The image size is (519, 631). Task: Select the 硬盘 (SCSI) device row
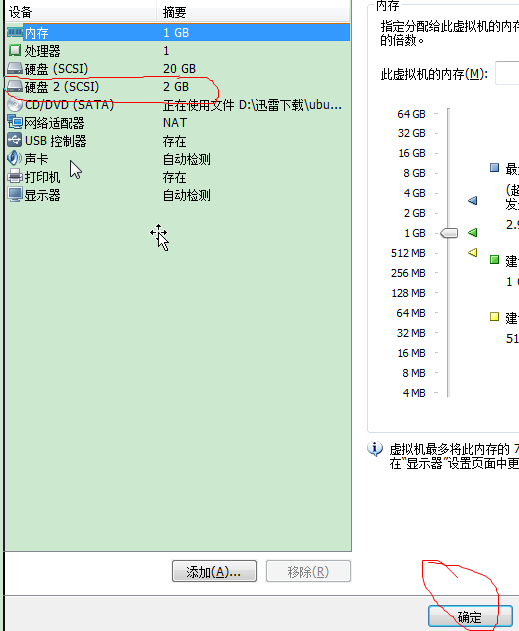(178, 68)
